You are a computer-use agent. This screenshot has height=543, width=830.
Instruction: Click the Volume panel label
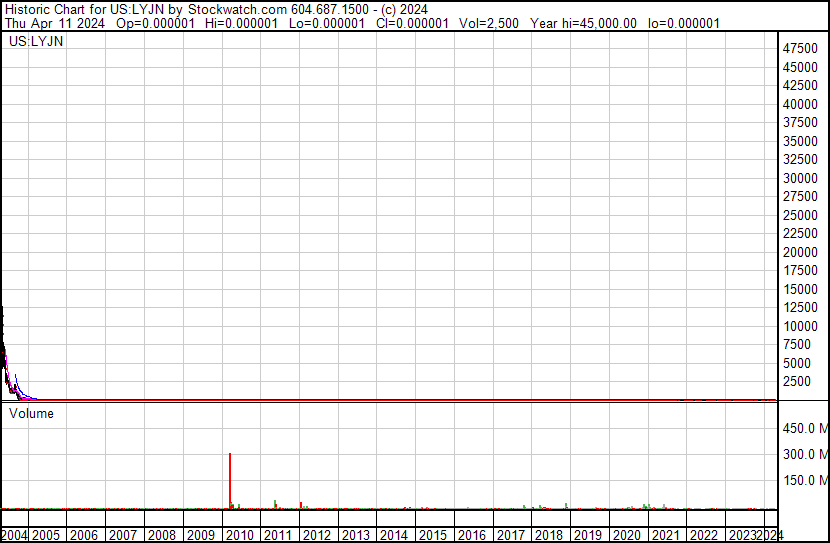31,413
